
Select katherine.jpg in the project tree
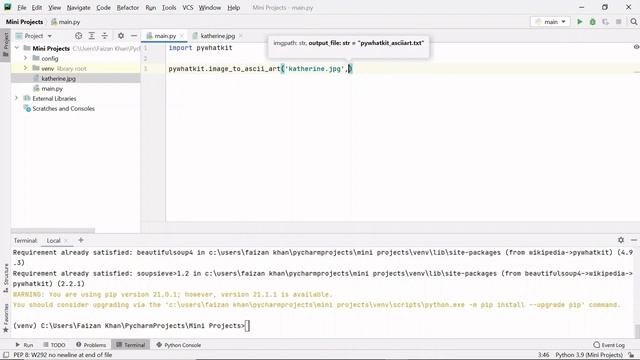click(x=58, y=78)
